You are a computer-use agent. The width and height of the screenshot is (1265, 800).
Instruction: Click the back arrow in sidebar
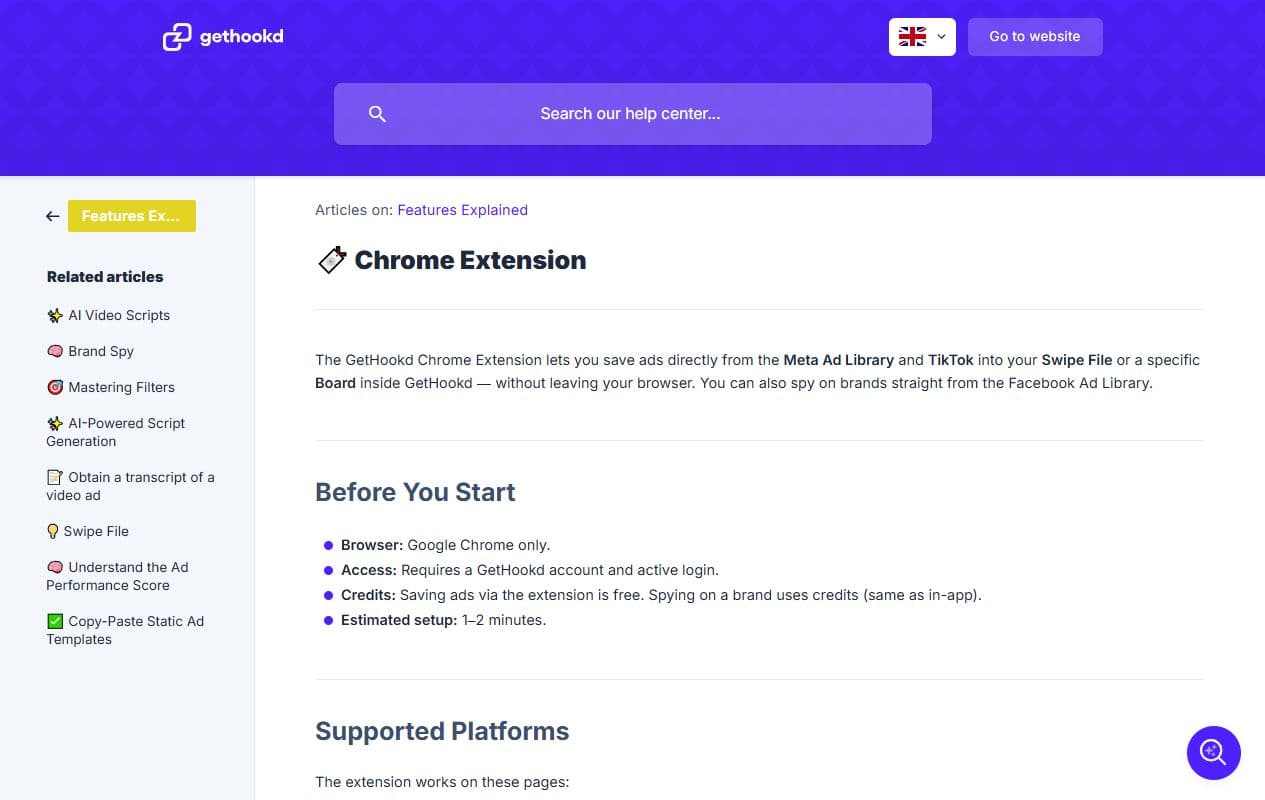[53, 216]
